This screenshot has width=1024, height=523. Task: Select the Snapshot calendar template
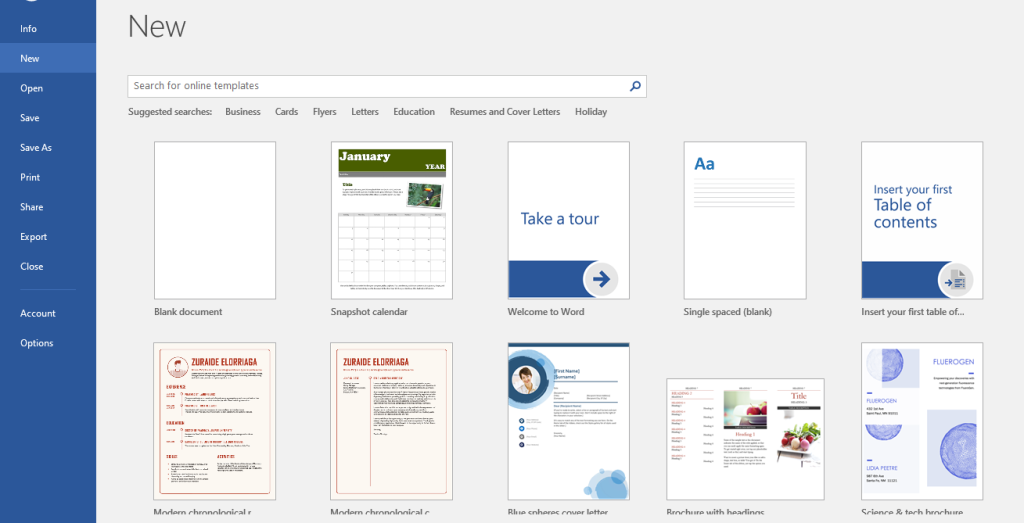point(391,220)
